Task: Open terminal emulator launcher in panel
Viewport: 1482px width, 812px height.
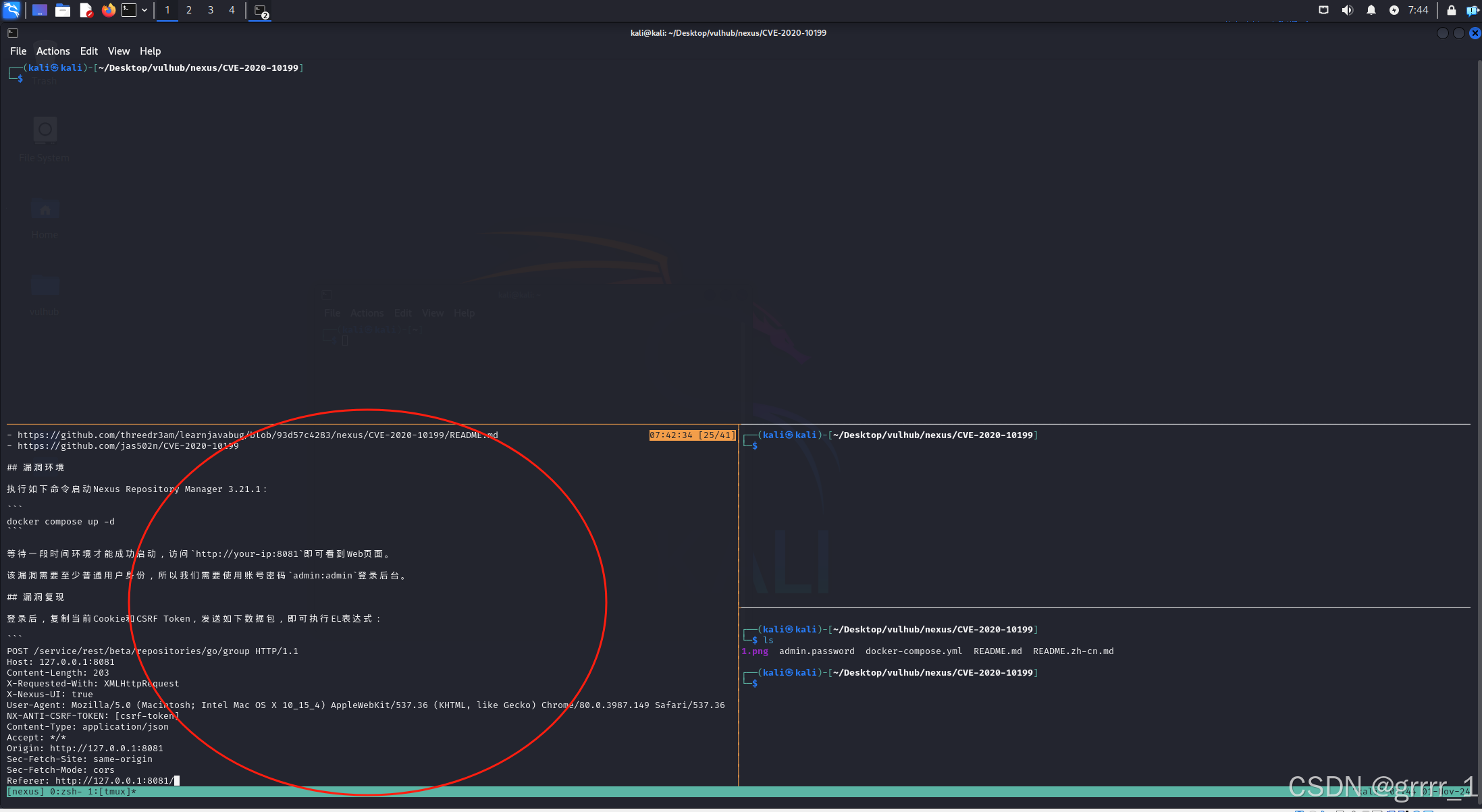Action: click(x=129, y=10)
